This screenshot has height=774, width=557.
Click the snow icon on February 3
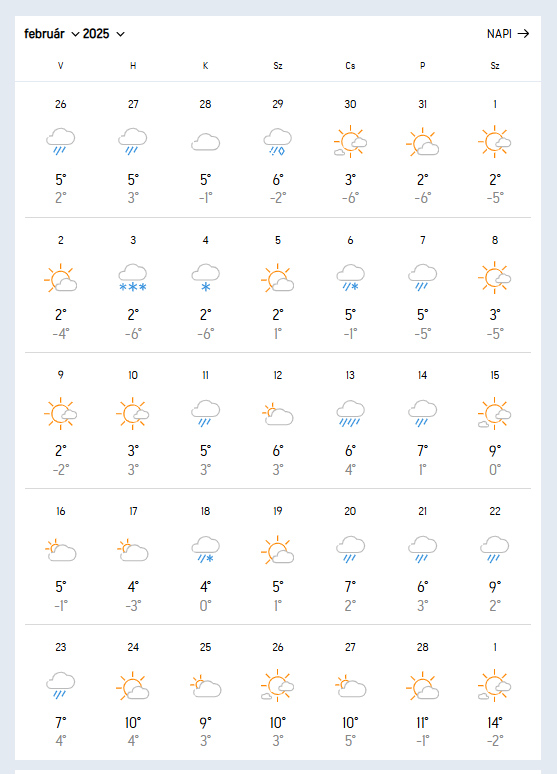click(133, 278)
